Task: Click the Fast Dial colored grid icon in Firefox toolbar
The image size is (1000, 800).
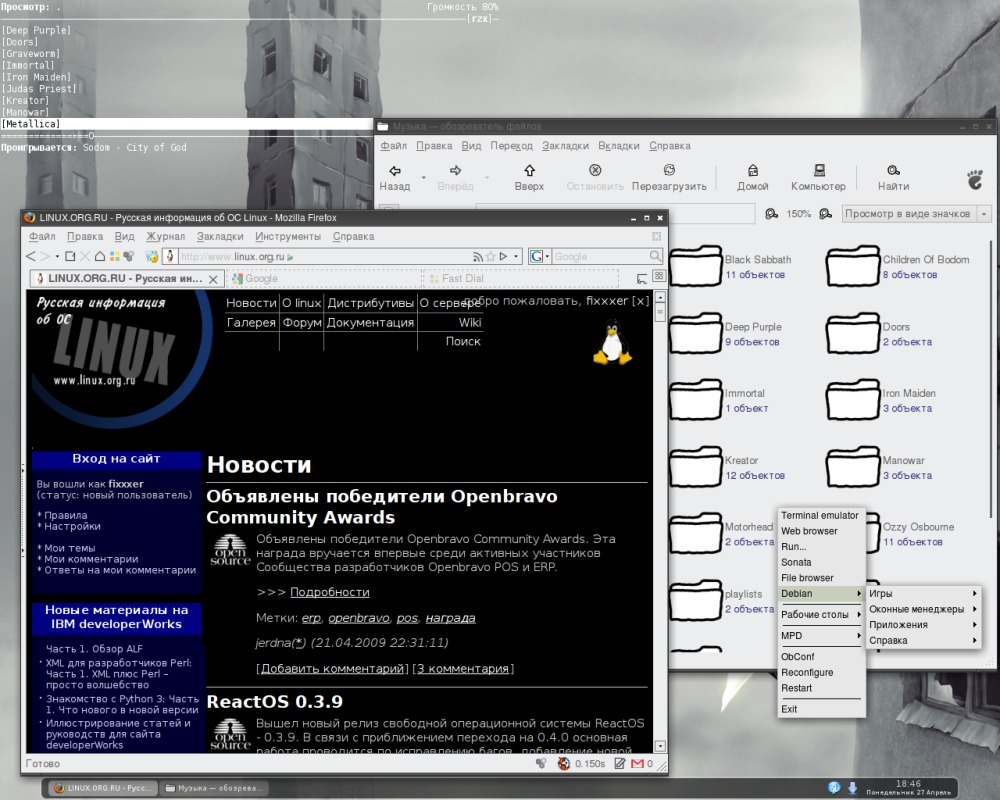Action: click(x=115, y=256)
